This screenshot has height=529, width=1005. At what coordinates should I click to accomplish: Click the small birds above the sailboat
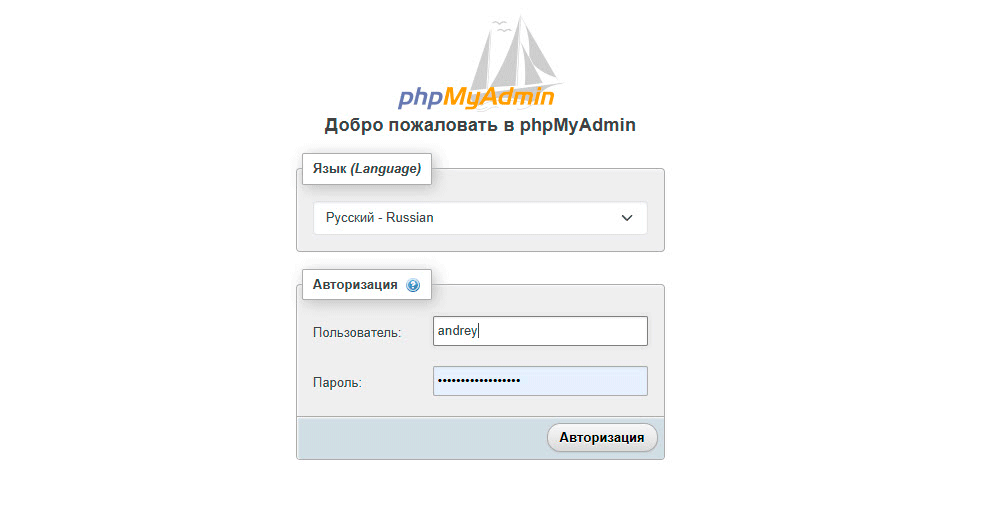click(x=501, y=25)
